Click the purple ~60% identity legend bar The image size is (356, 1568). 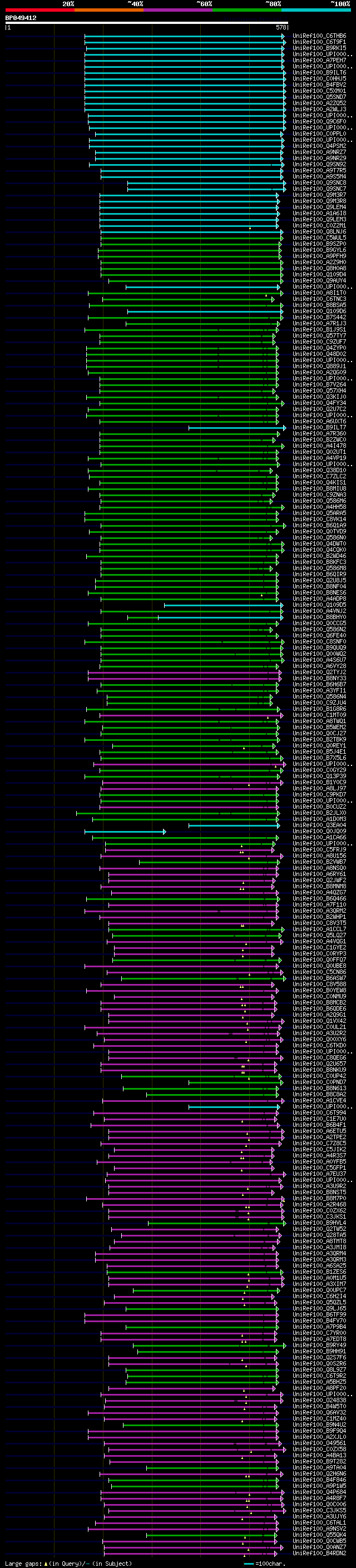177,10
